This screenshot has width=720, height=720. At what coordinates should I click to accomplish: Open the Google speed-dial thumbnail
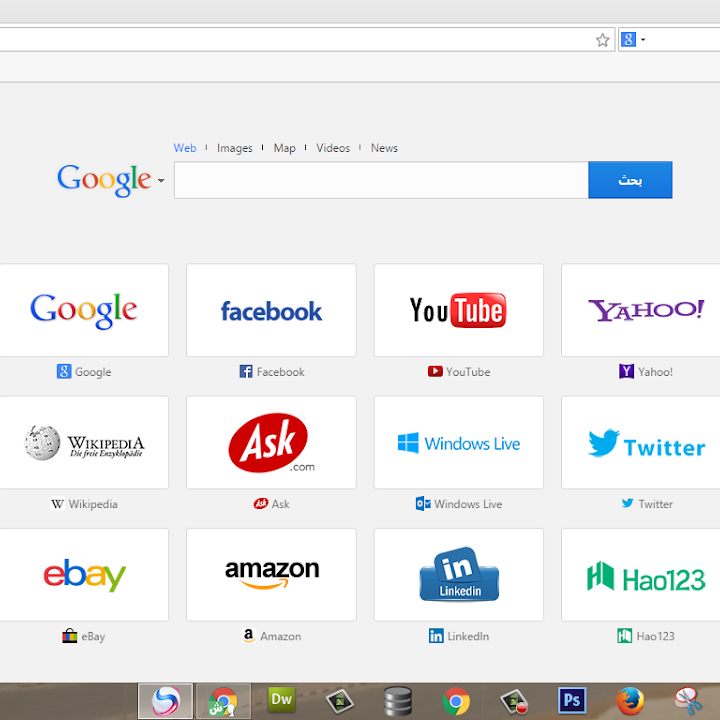pos(84,310)
